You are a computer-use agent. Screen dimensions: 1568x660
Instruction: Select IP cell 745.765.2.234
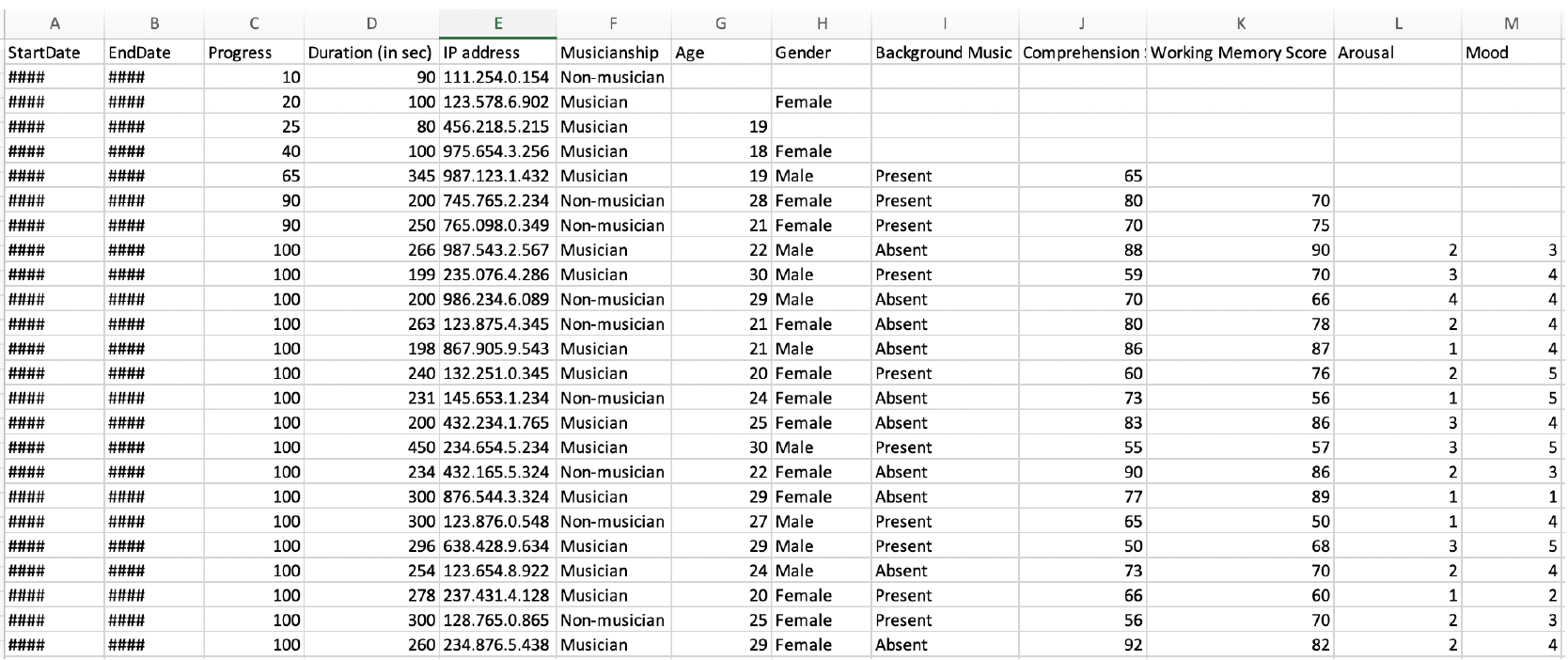[x=498, y=200]
